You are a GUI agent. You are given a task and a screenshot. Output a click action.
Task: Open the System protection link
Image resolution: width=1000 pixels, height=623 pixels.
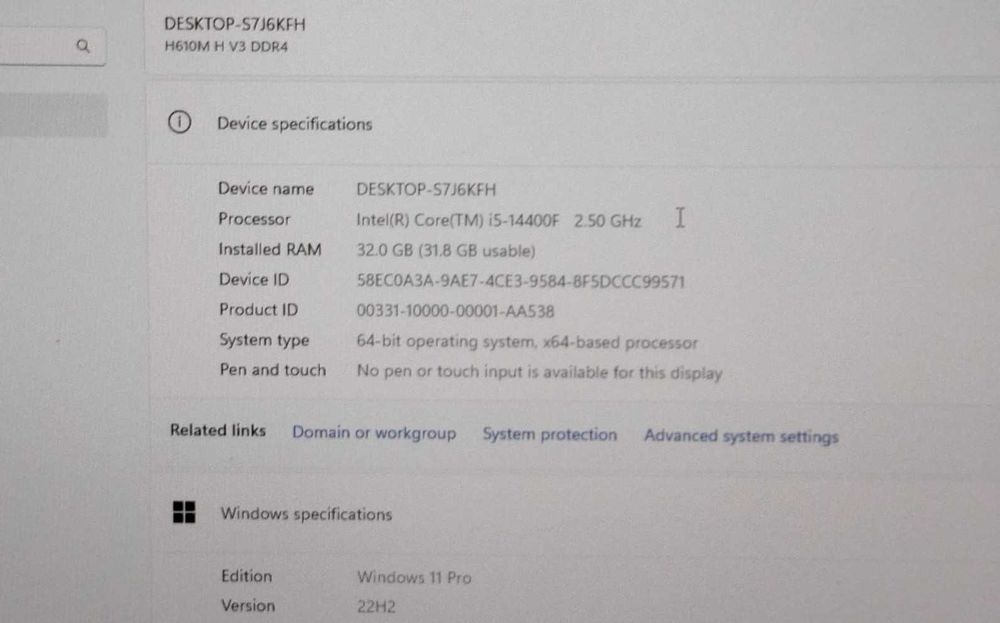(550, 434)
